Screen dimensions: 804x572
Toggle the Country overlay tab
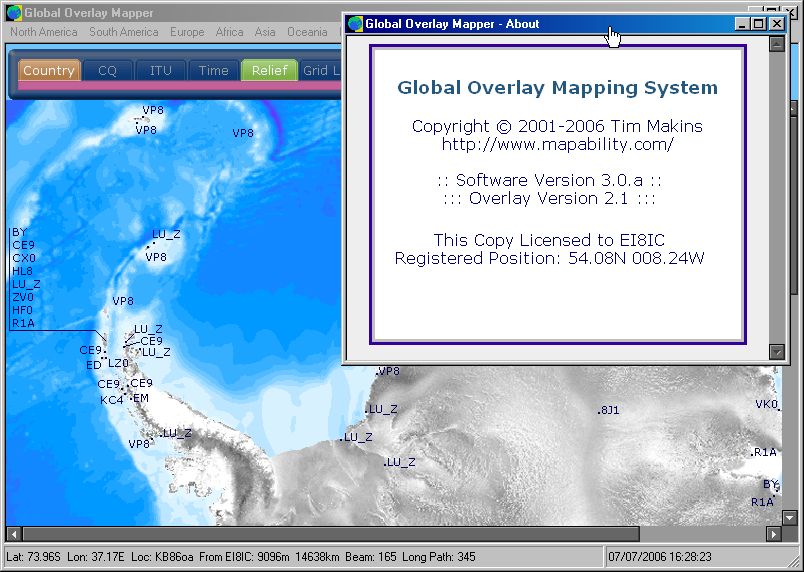pos(49,71)
